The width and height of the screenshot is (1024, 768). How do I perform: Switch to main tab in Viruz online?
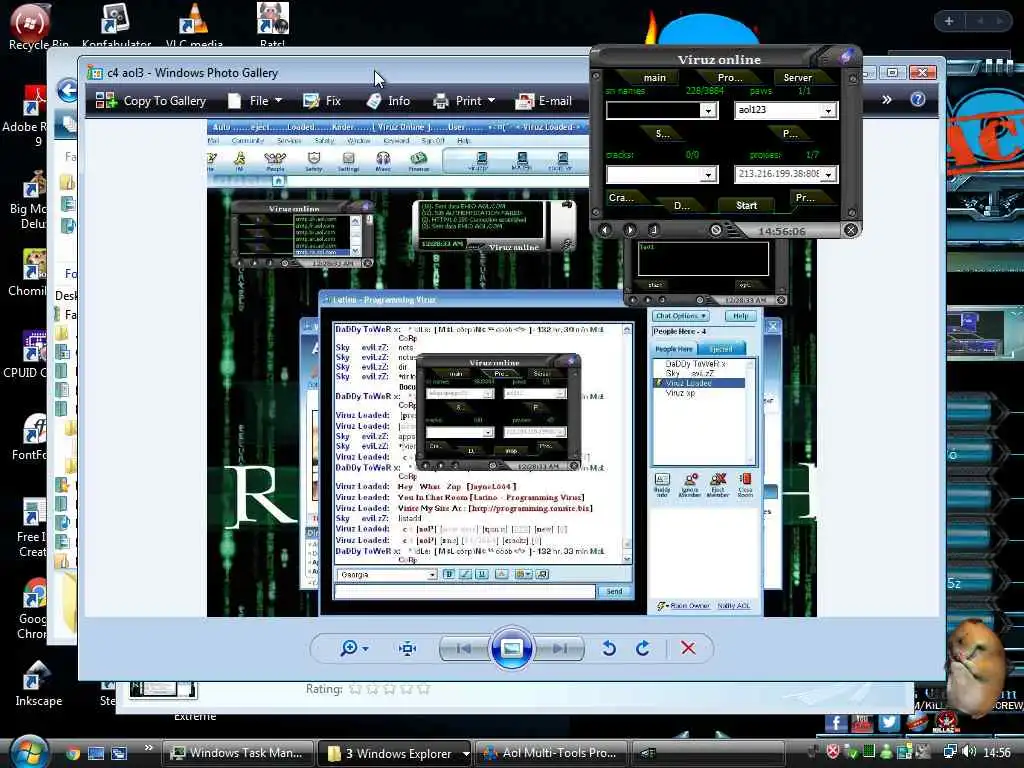point(654,77)
